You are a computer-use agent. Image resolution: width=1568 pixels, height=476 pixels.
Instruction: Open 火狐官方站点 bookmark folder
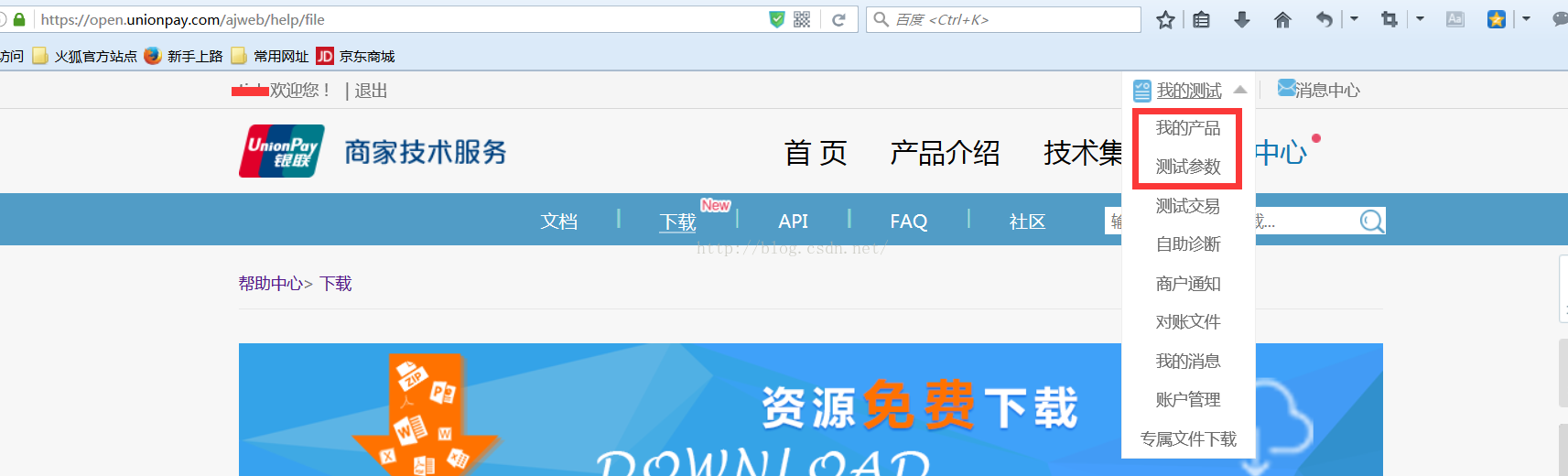pyautogui.click(x=84, y=56)
